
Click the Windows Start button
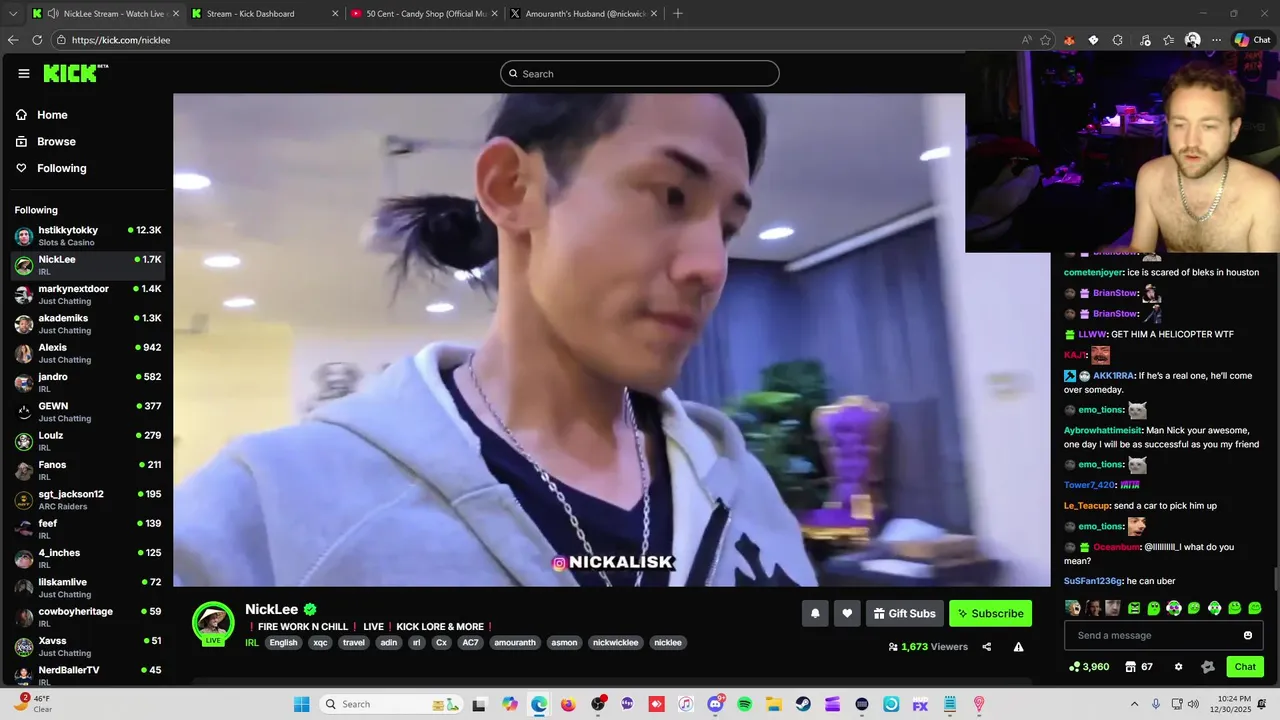pos(301,704)
